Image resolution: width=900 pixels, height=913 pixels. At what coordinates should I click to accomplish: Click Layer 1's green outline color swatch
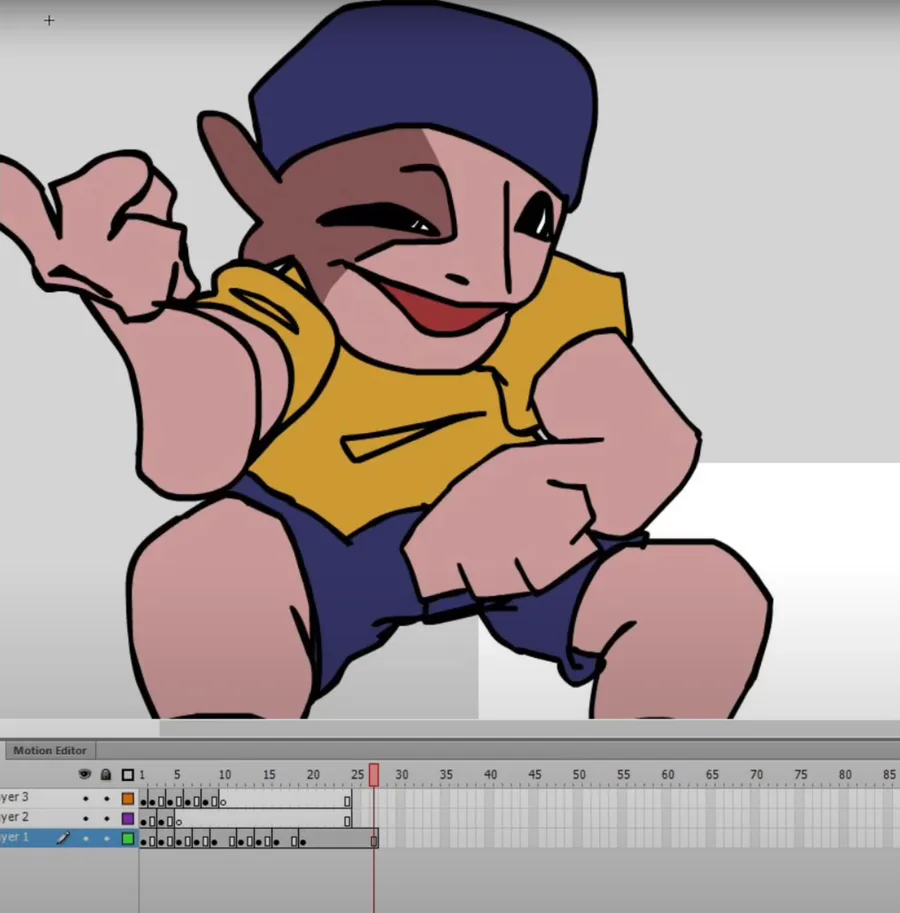point(127,838)
